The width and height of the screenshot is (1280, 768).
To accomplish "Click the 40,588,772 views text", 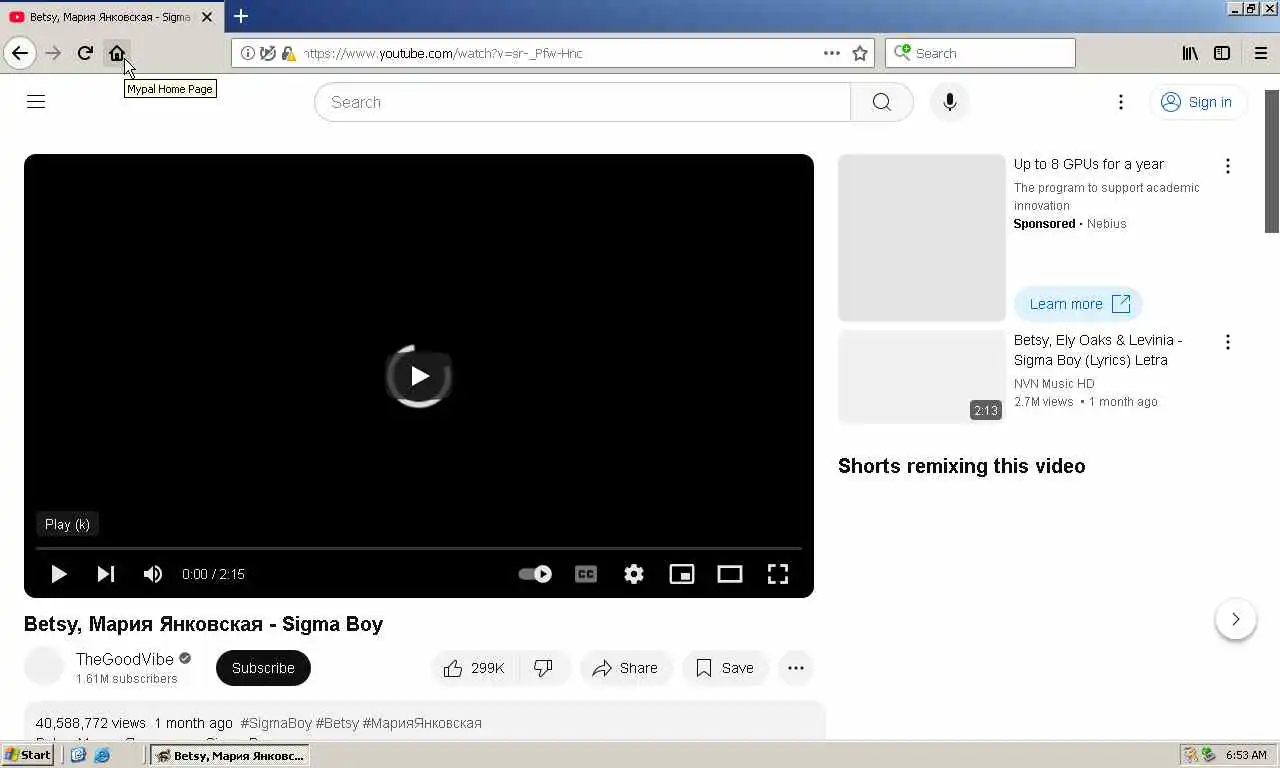I will tap(91, 723).
